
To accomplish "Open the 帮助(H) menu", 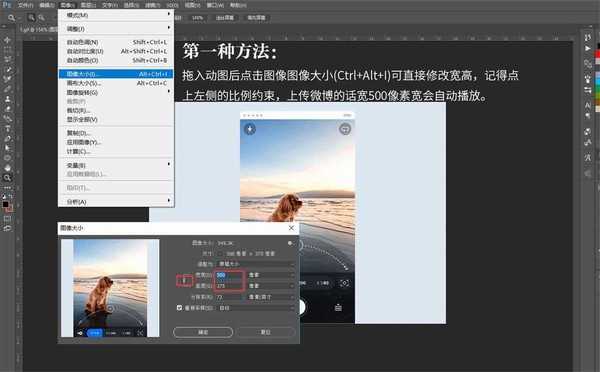I will click(x=238, y=5).
